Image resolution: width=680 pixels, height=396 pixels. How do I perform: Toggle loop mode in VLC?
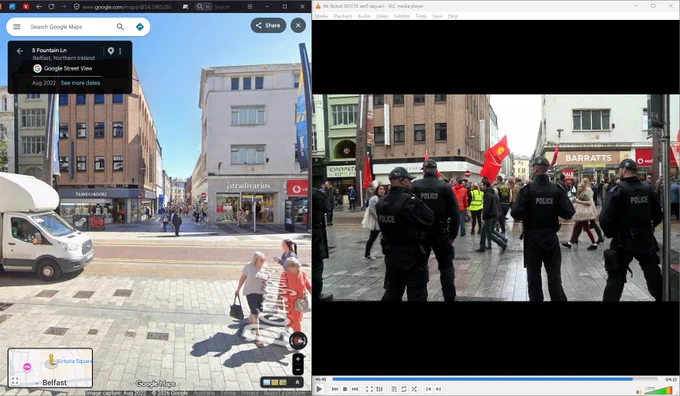point(404,389)
